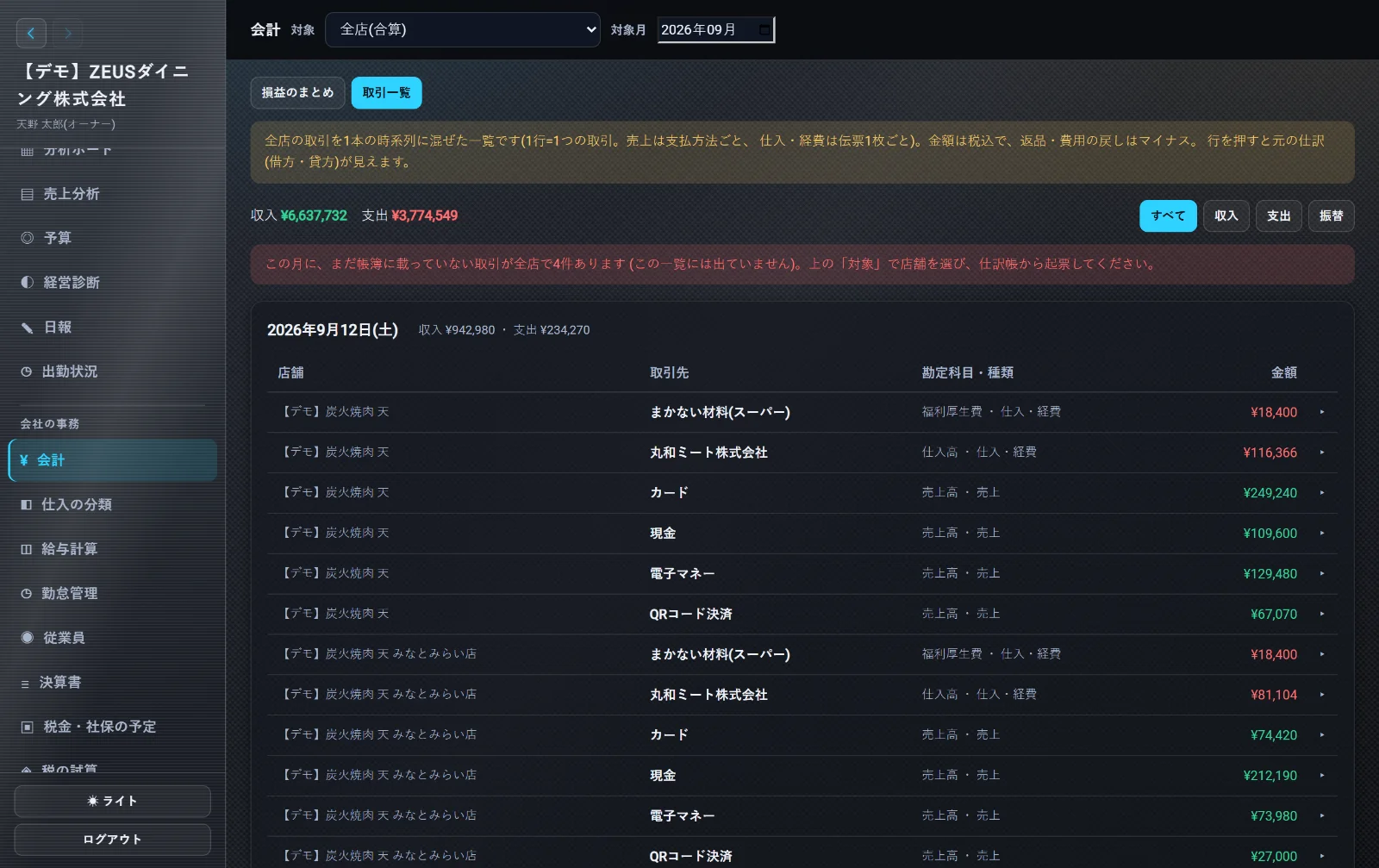Open 従業員 in the sidebar
1379x868 pixels.
[112, 638]
